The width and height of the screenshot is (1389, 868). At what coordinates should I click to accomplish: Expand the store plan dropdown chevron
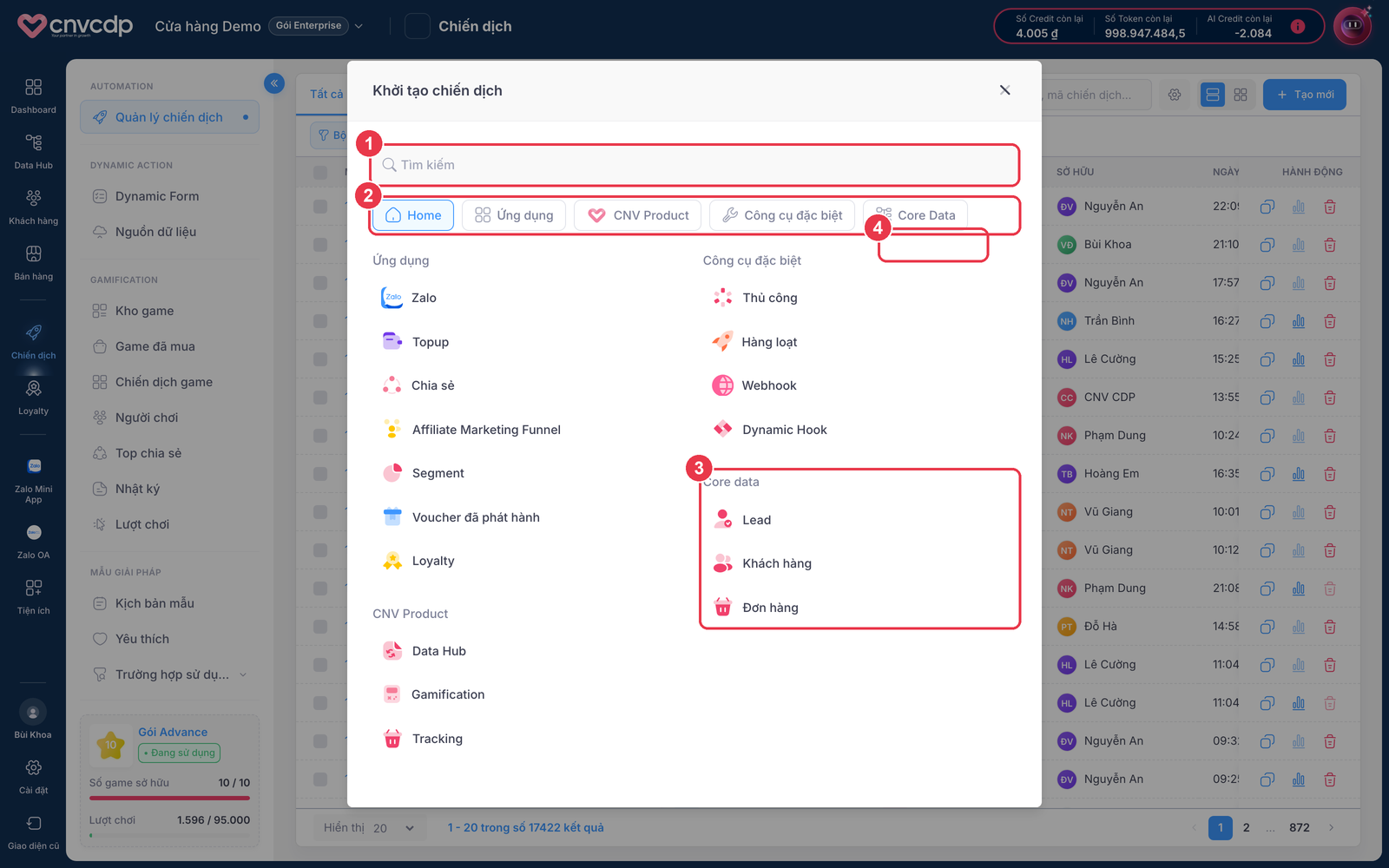pos(359,26)
